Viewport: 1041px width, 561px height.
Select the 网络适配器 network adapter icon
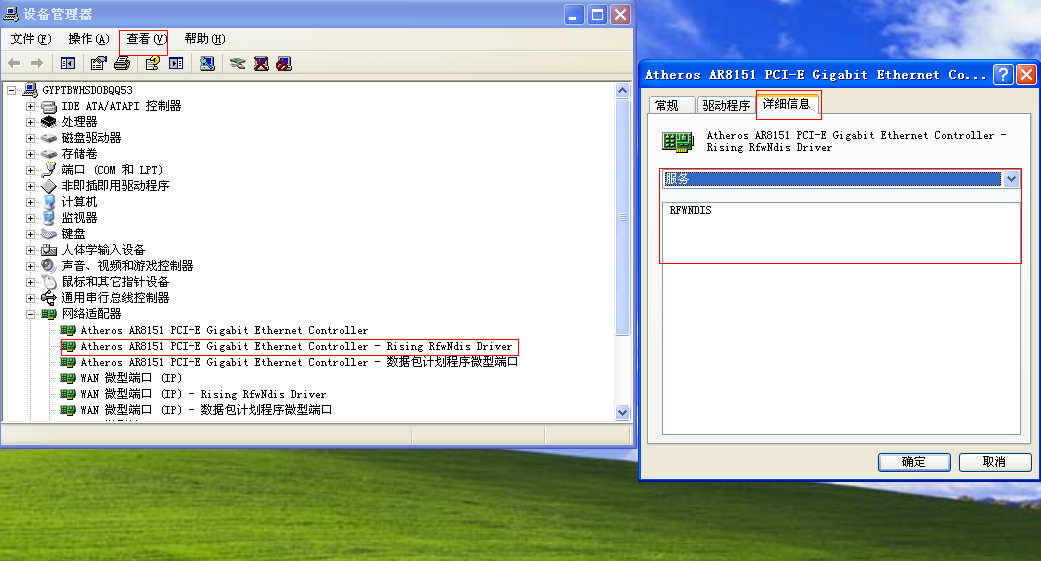point(48,313)
